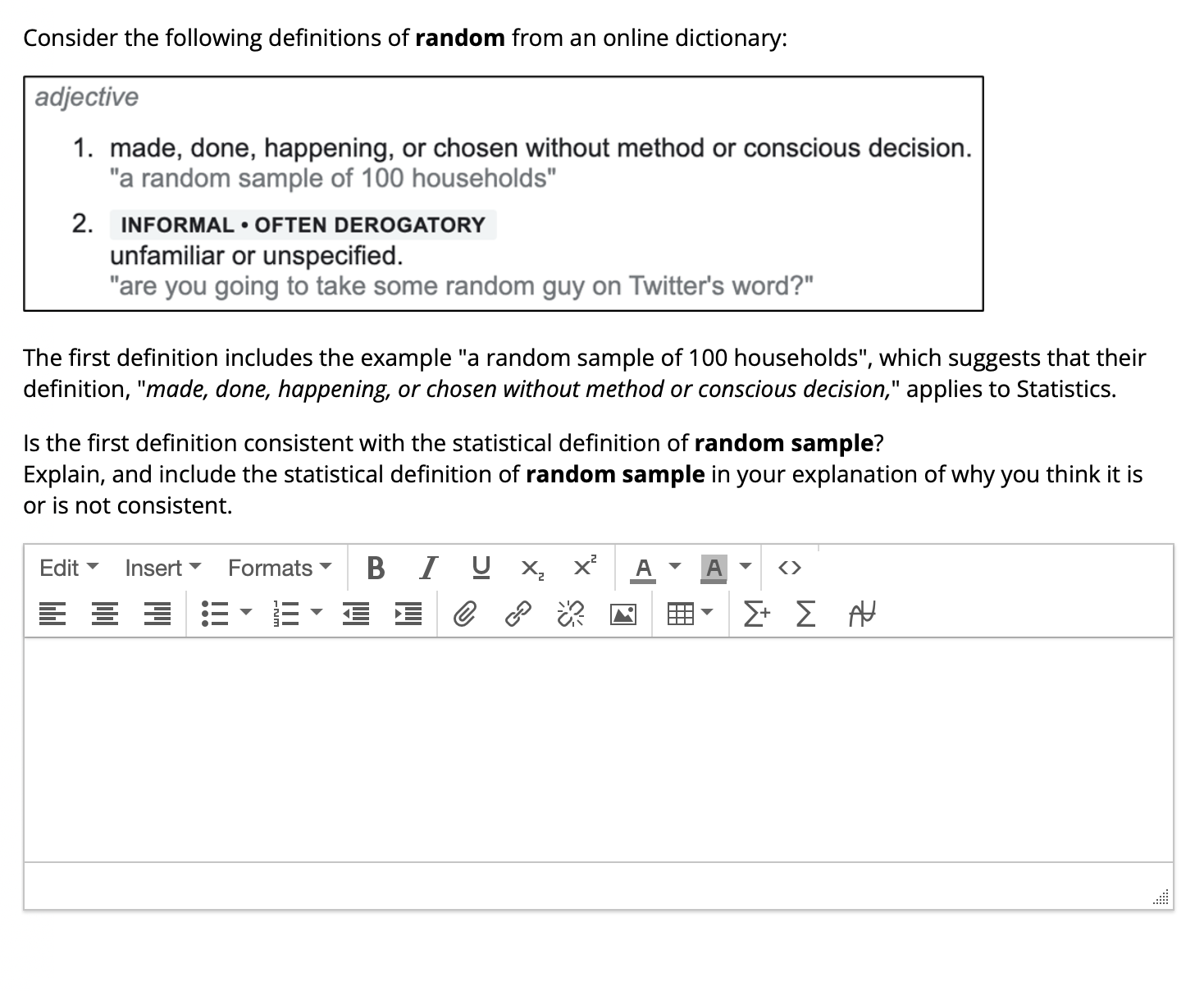Viewport: 1204px width, 991px height.
Task: Toggle underline formatting
Action: pos(481,567)
